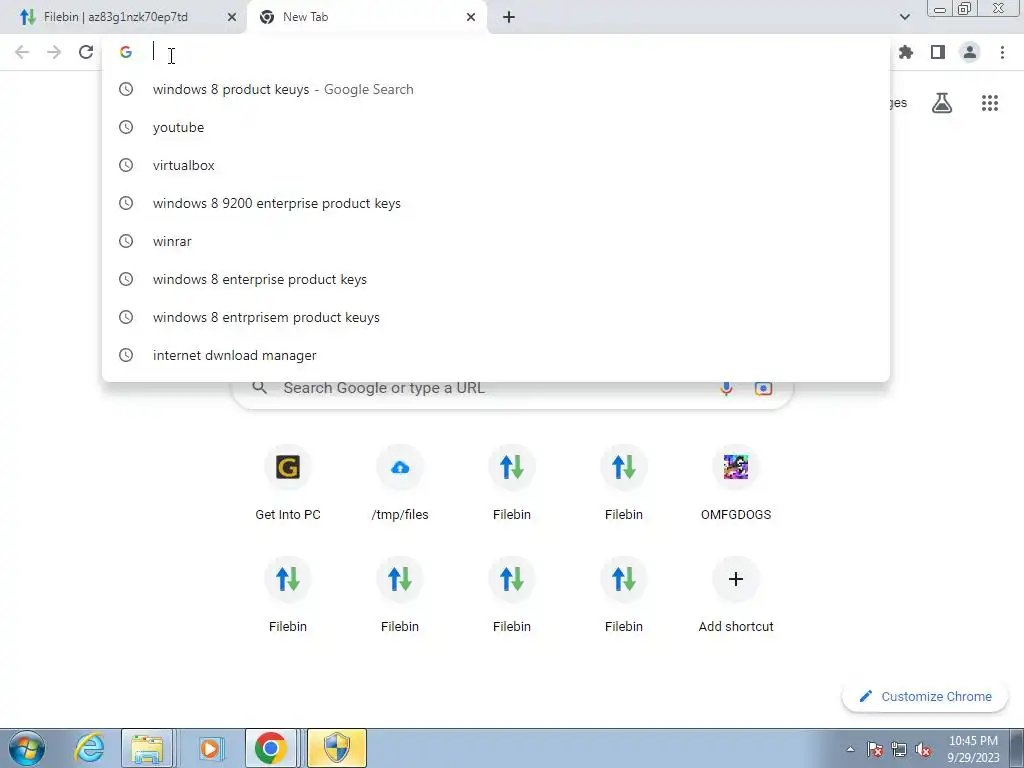Open the /tmp/files shortcut
The width and height of the screenshot is (1024, 768).
(x=400, y=483)
